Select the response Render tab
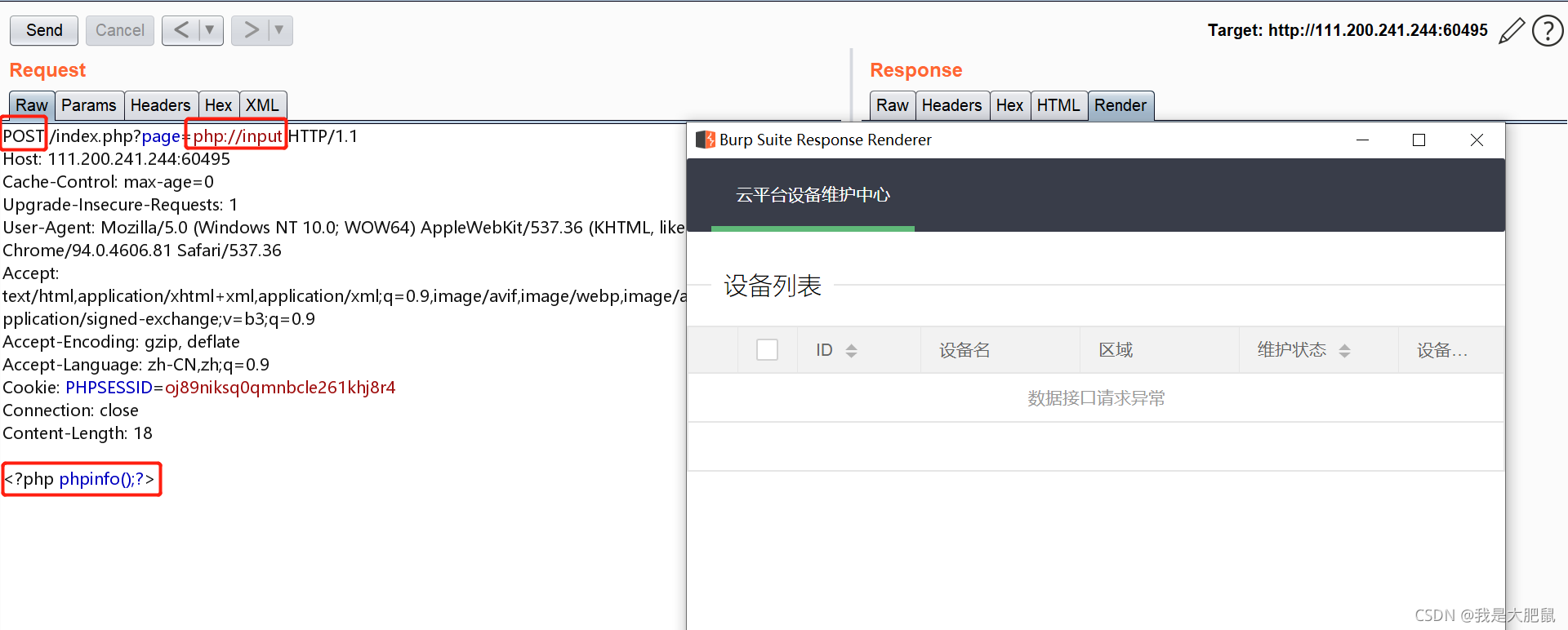Image resolution: width=1568 pixels, height=630 pixels. tap(1120, 105)
